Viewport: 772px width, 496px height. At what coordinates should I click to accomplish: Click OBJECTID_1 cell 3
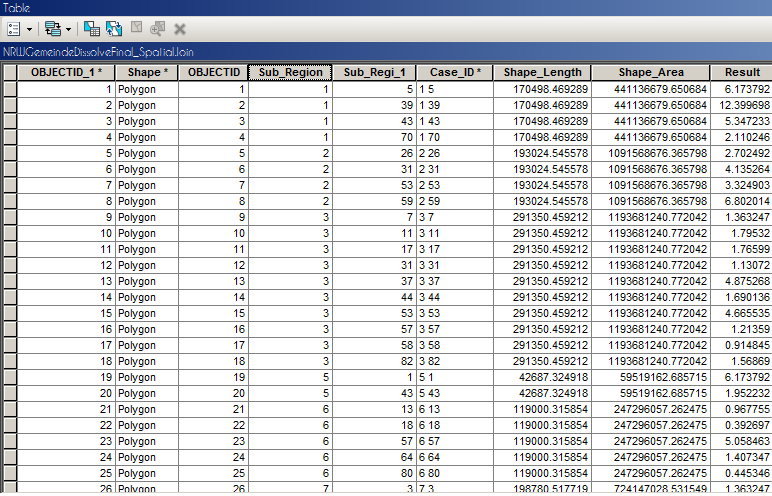pos(66,121)
